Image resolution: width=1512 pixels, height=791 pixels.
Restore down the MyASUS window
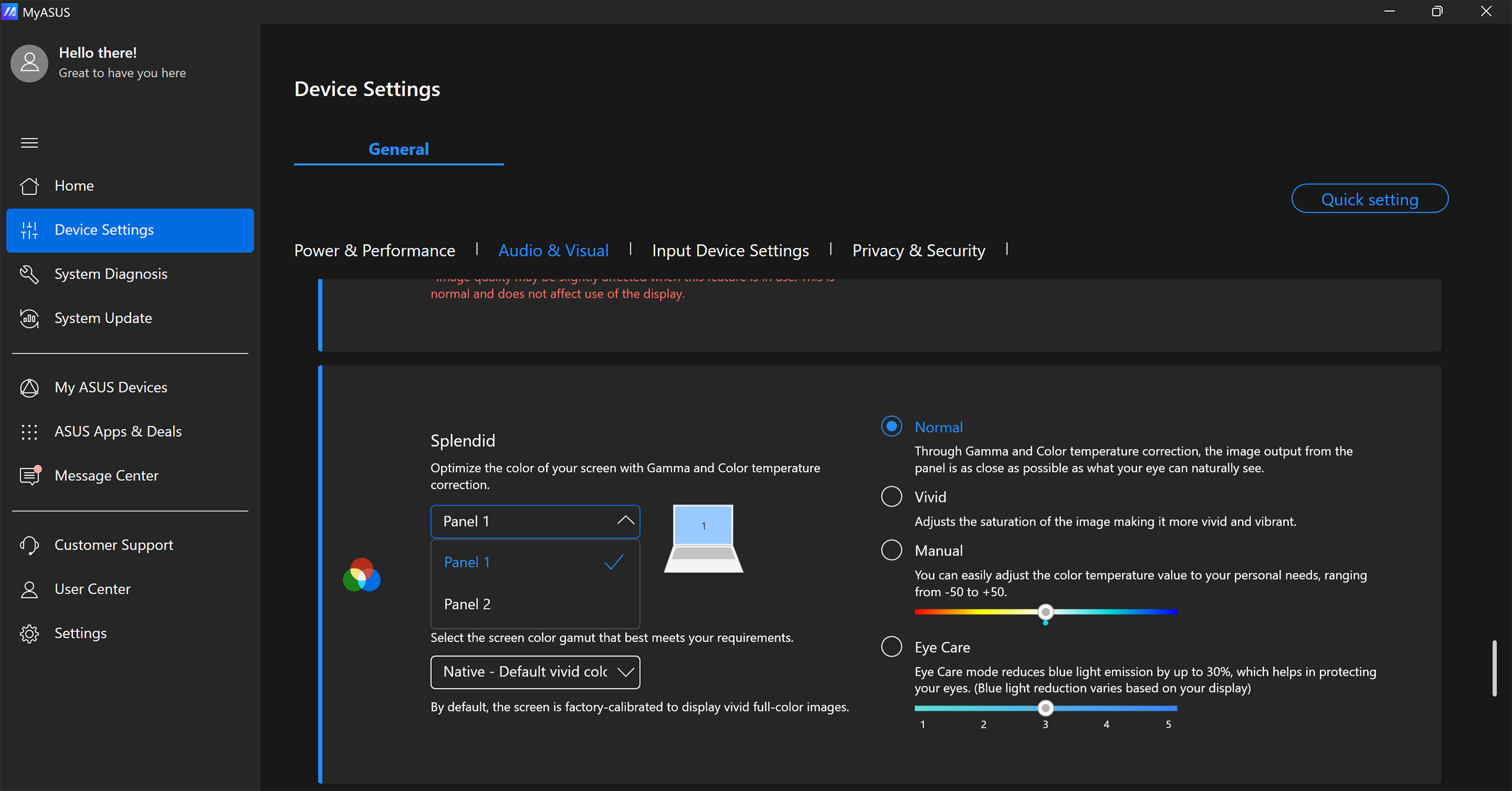(x=1438, y=12)
